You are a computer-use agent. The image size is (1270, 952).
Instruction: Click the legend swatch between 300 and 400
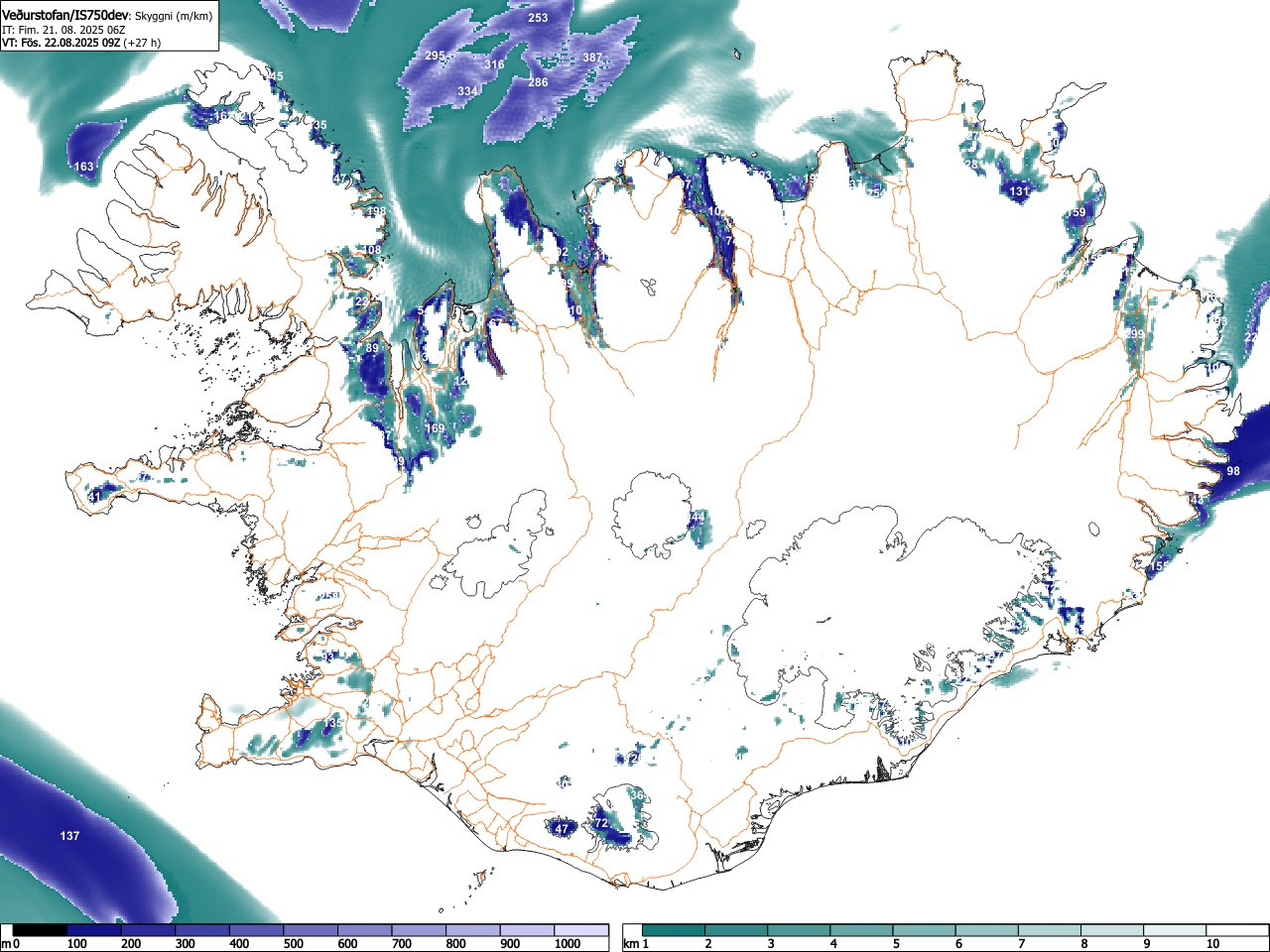coord(202,930)
